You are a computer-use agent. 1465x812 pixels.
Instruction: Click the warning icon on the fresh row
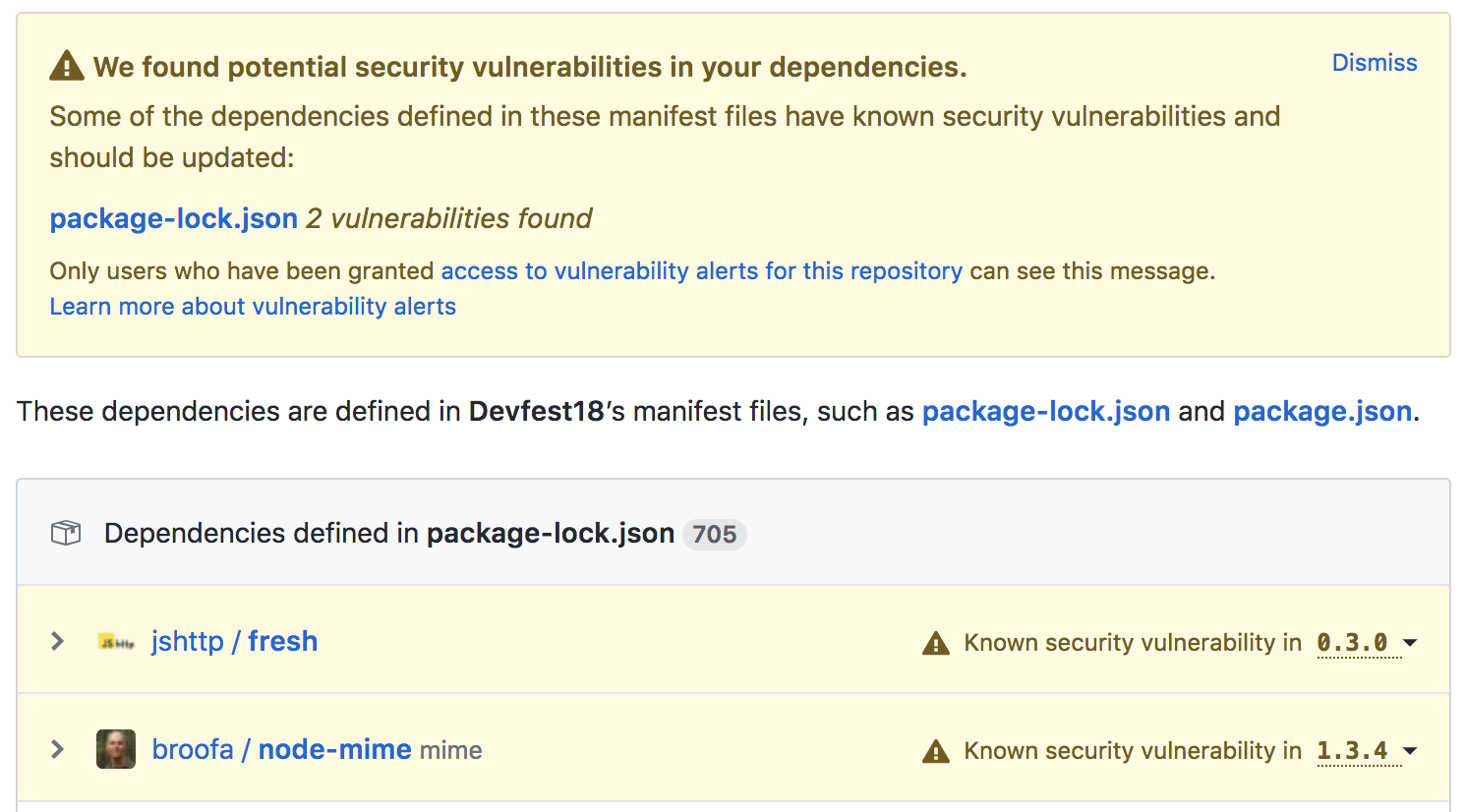936,643
